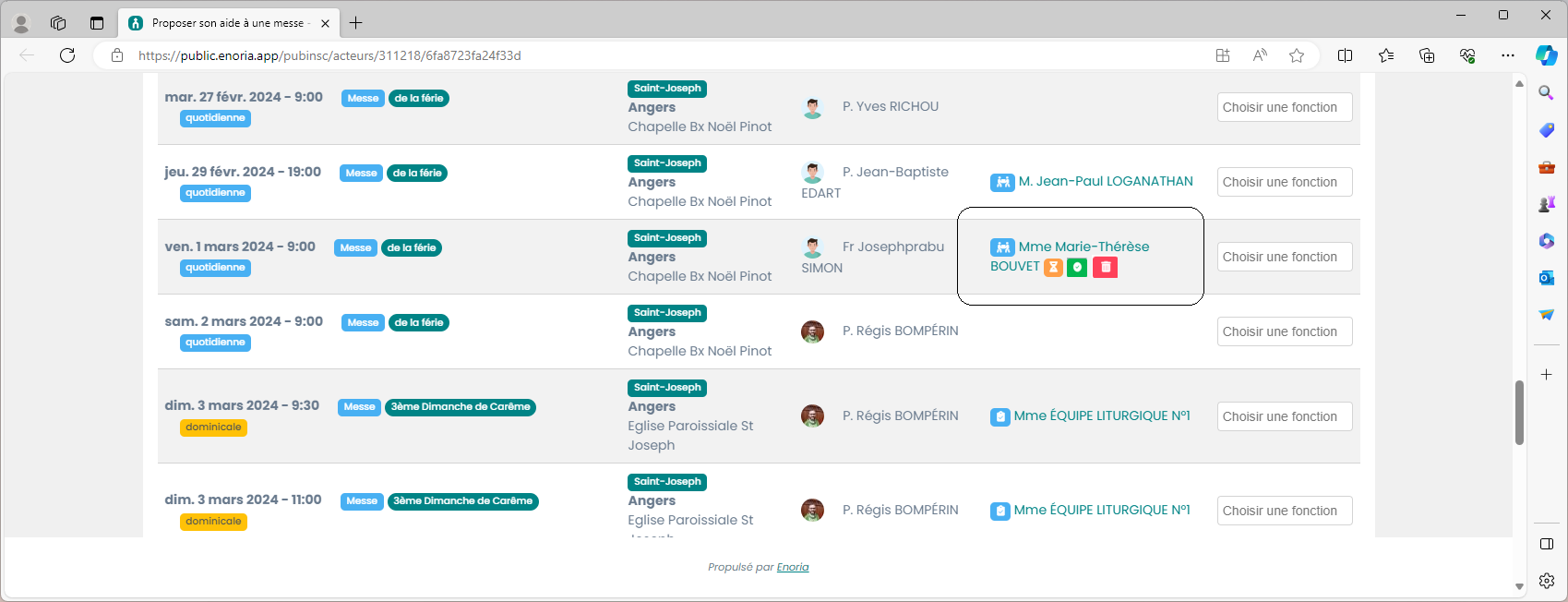Open Outlook from the Edge sidebar
The width and height of the screenshot is (1568, 602).
click(1547, 278)
